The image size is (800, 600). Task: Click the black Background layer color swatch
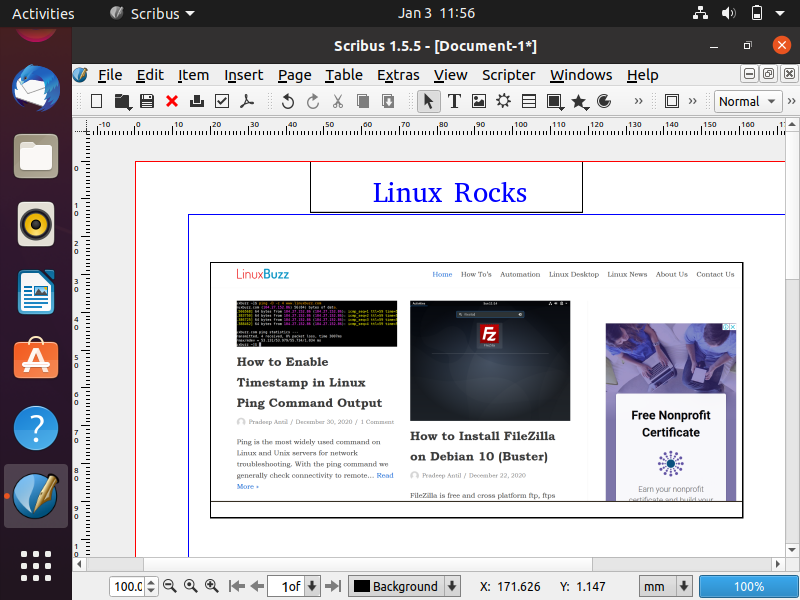tap(361, 586)
